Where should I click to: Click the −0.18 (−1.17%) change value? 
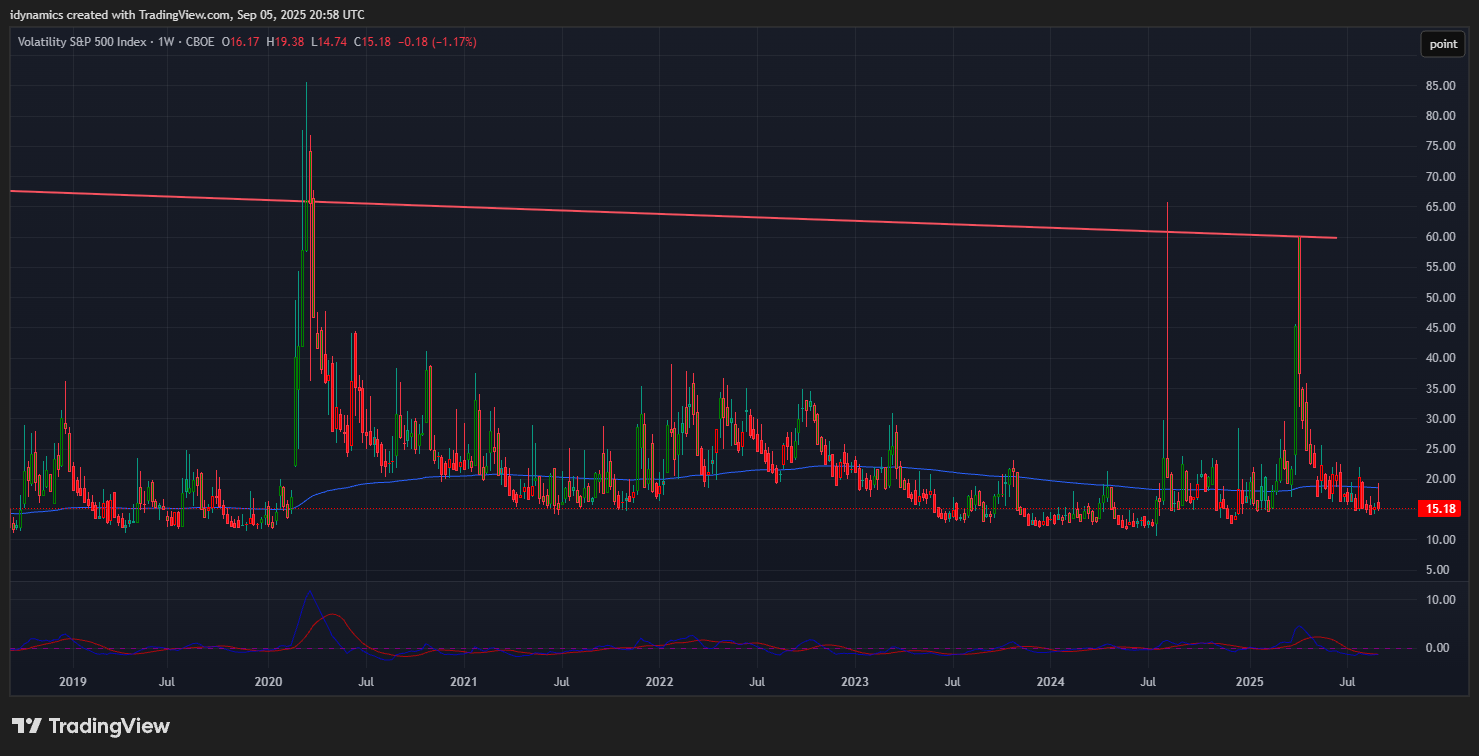click(437, 42)
